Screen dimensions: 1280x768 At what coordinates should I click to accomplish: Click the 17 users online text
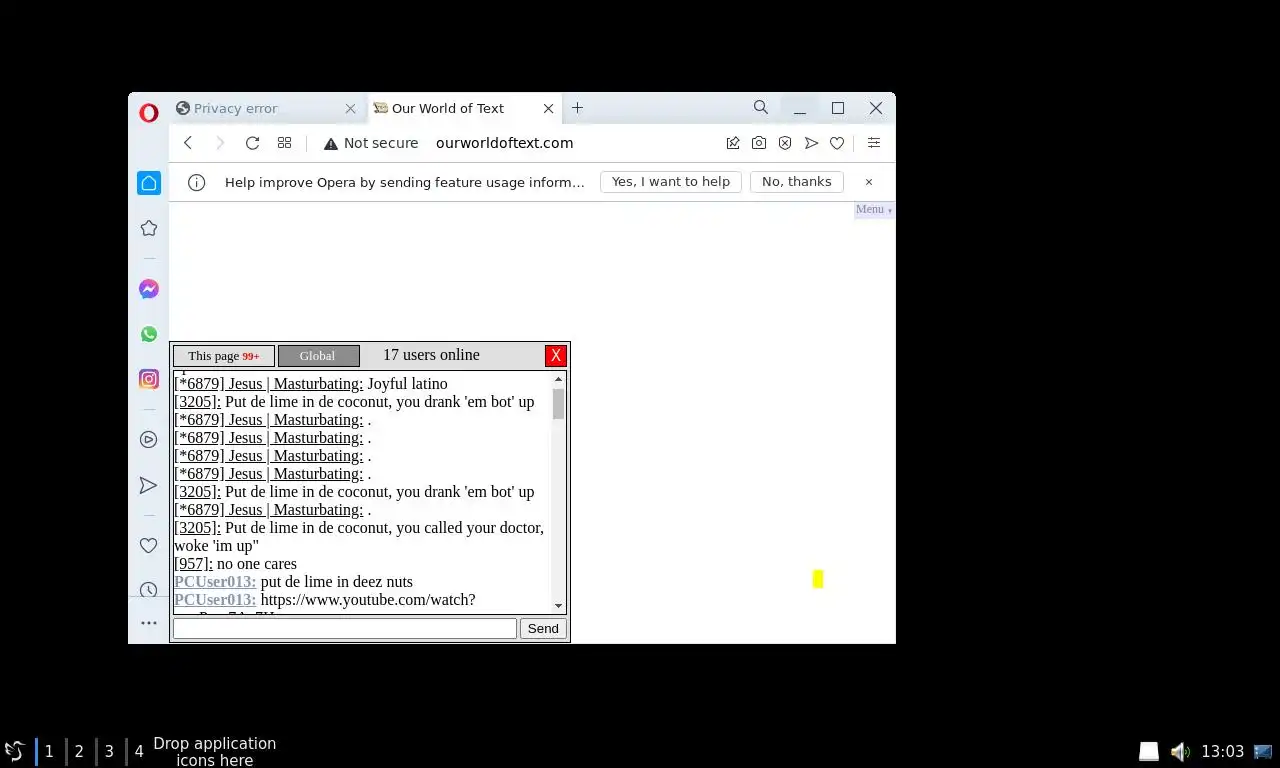(431, 355)
